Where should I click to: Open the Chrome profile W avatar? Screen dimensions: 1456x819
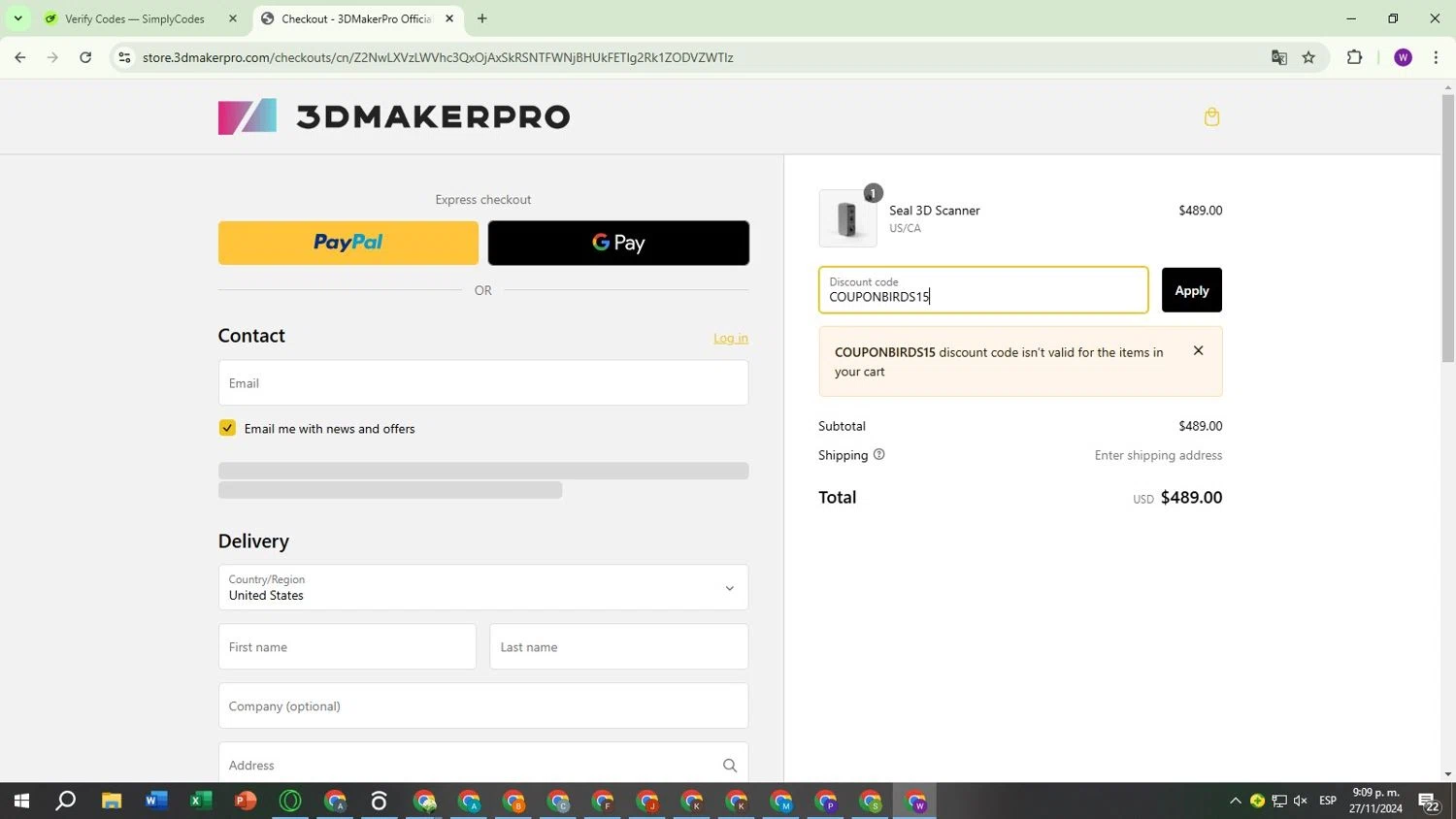tap(1403, 57)
